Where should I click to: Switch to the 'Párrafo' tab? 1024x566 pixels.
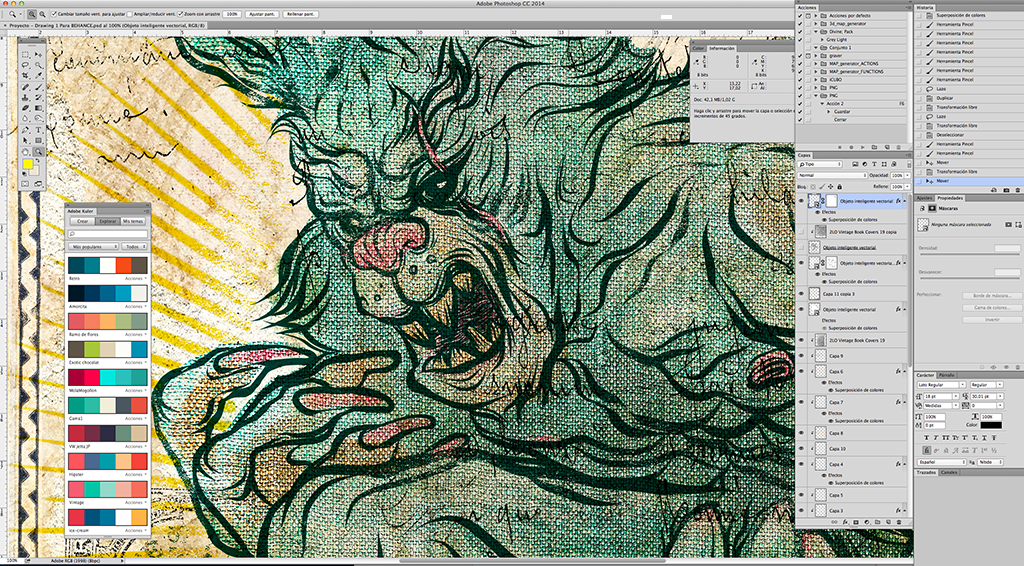pyautogui.click(x=947, y=375)
